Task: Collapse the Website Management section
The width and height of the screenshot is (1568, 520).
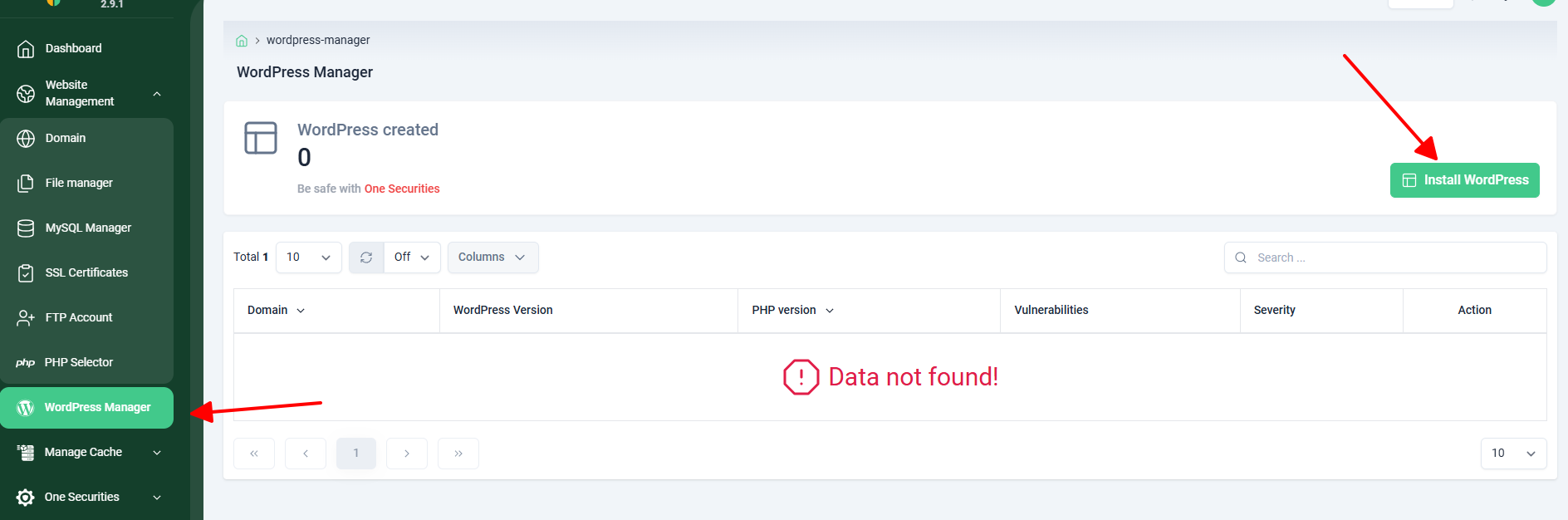Action: point(157,94)
